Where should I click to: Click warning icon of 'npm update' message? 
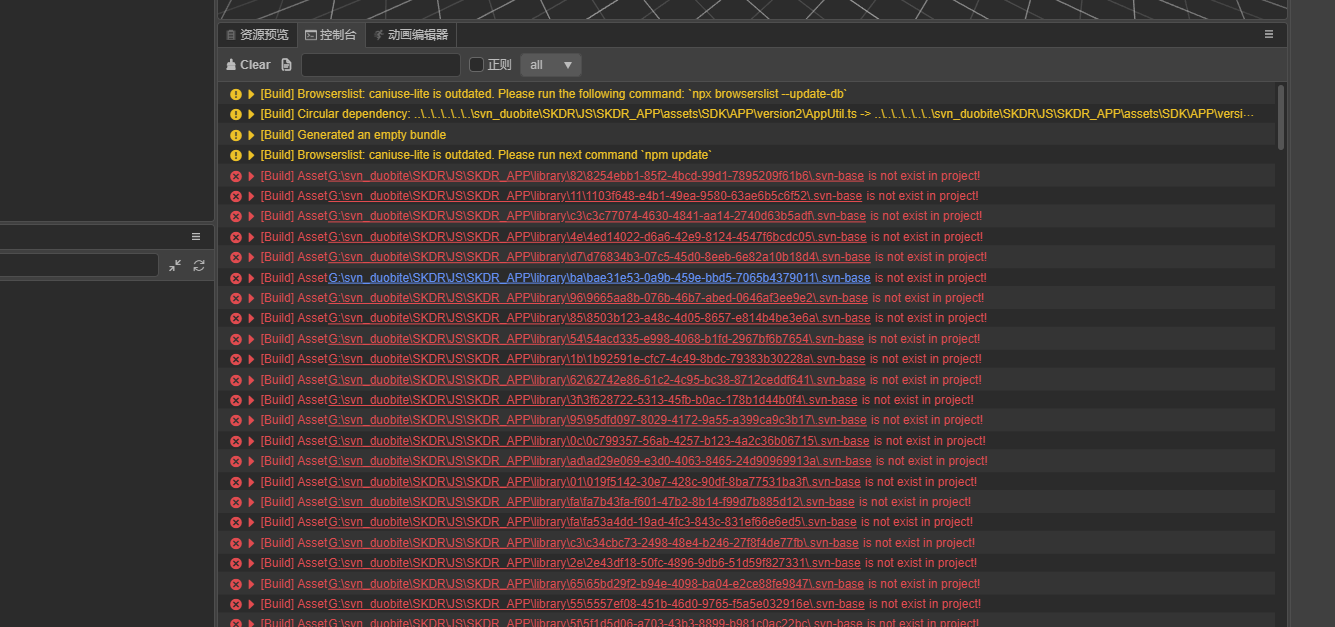pyautogui.click(x=236, y=155)
